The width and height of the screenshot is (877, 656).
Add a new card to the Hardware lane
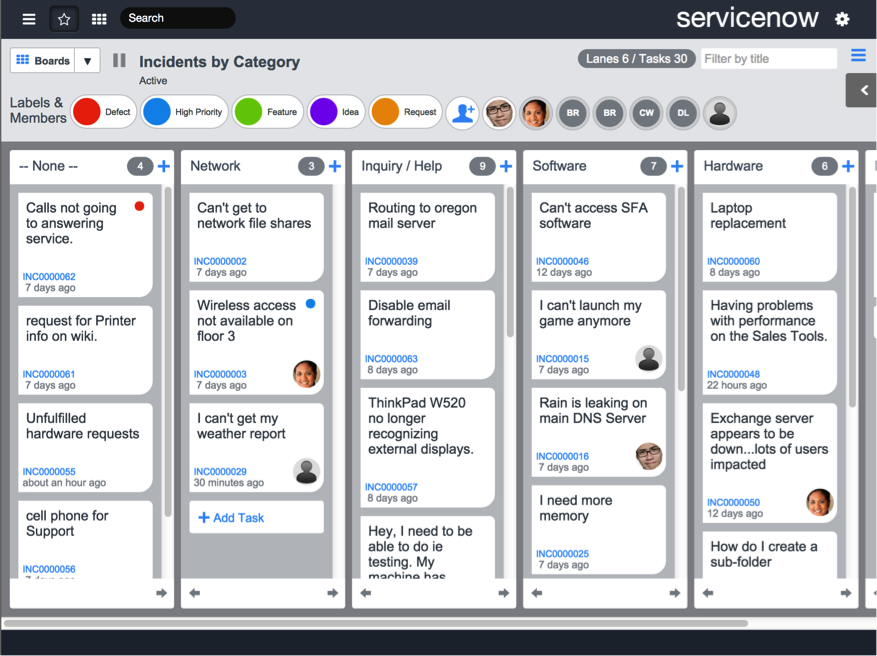848,166
